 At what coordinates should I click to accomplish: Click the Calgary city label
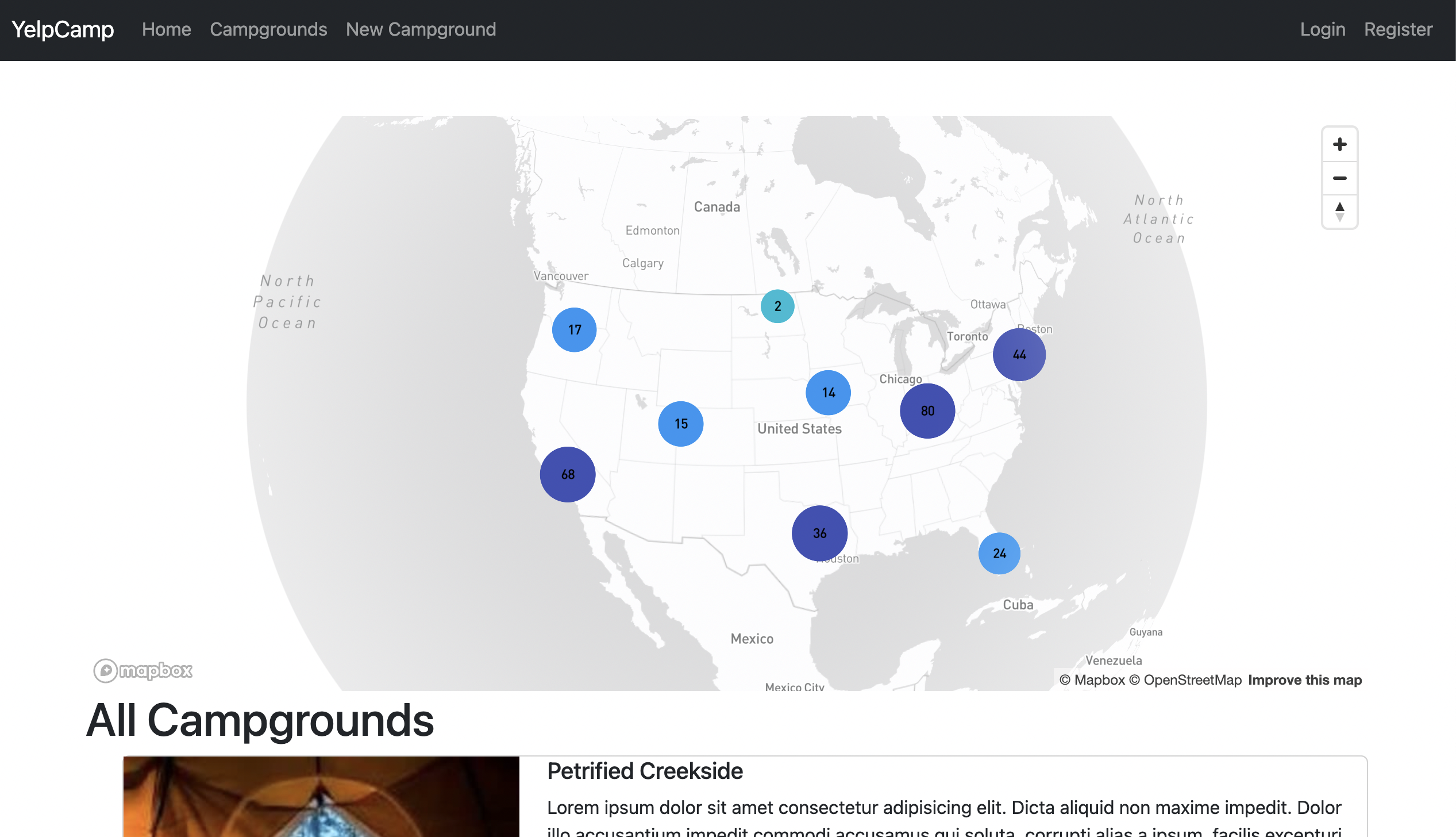tap(642, 263)
